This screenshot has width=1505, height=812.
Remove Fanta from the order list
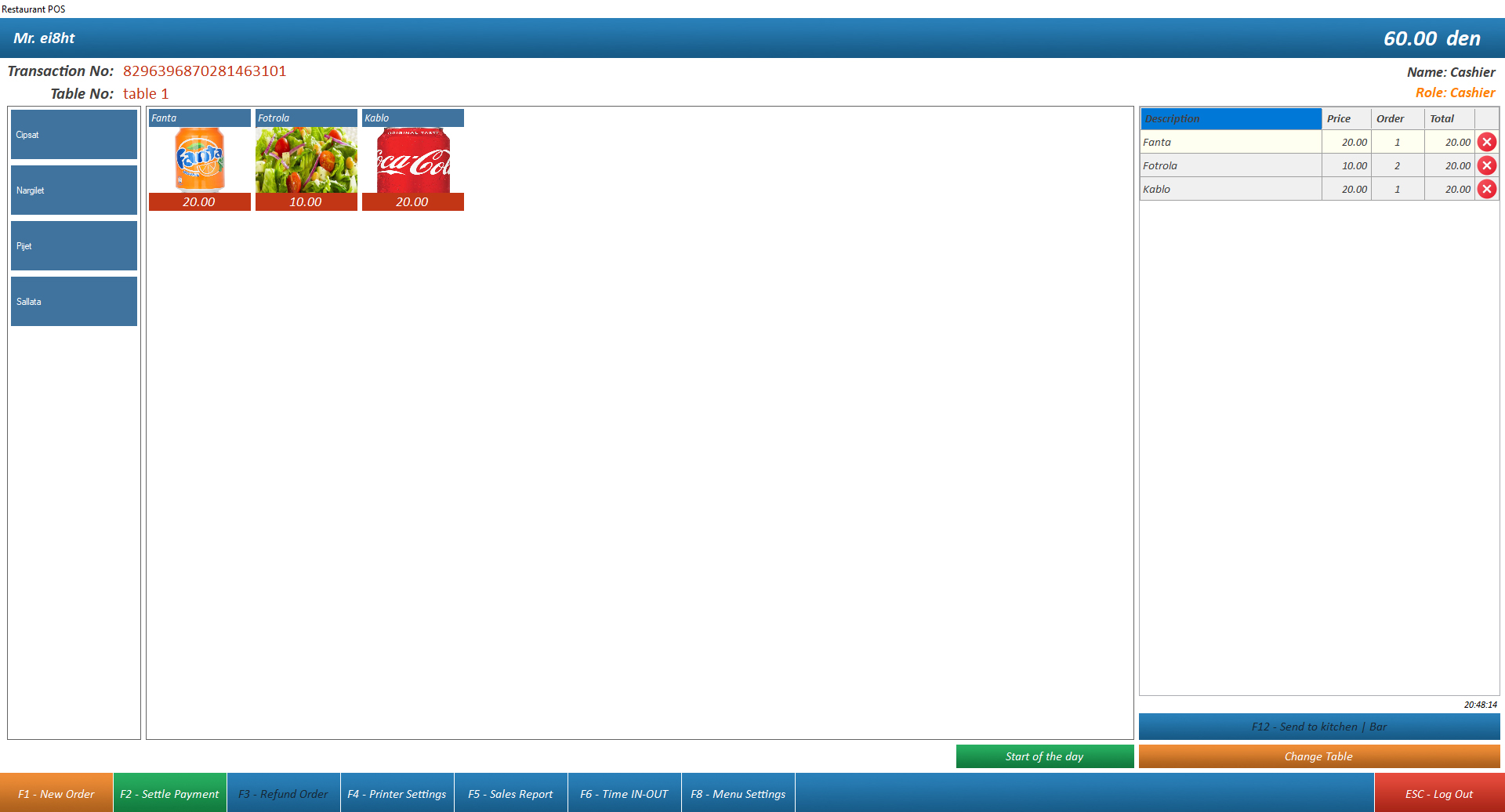1487,142
